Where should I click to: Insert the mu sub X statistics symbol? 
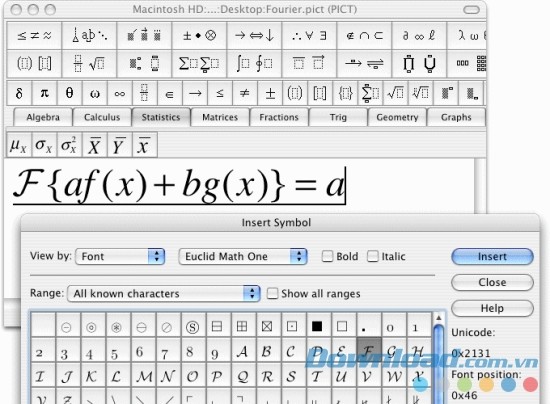click(19, 145)
